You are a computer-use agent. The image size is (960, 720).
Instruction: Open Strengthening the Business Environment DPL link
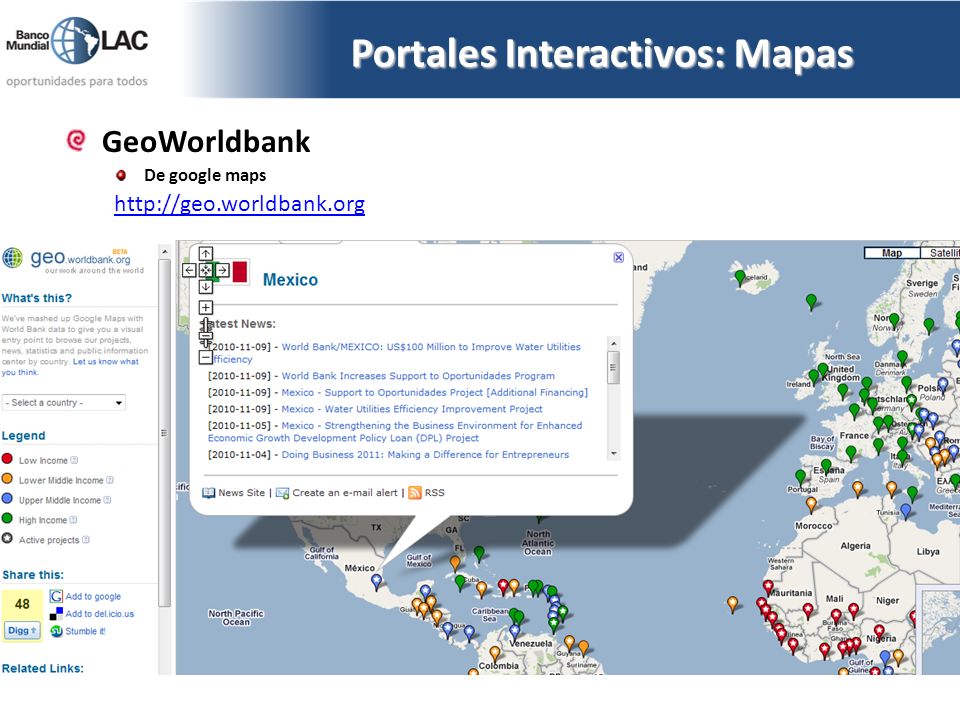(x=395, y=432)
